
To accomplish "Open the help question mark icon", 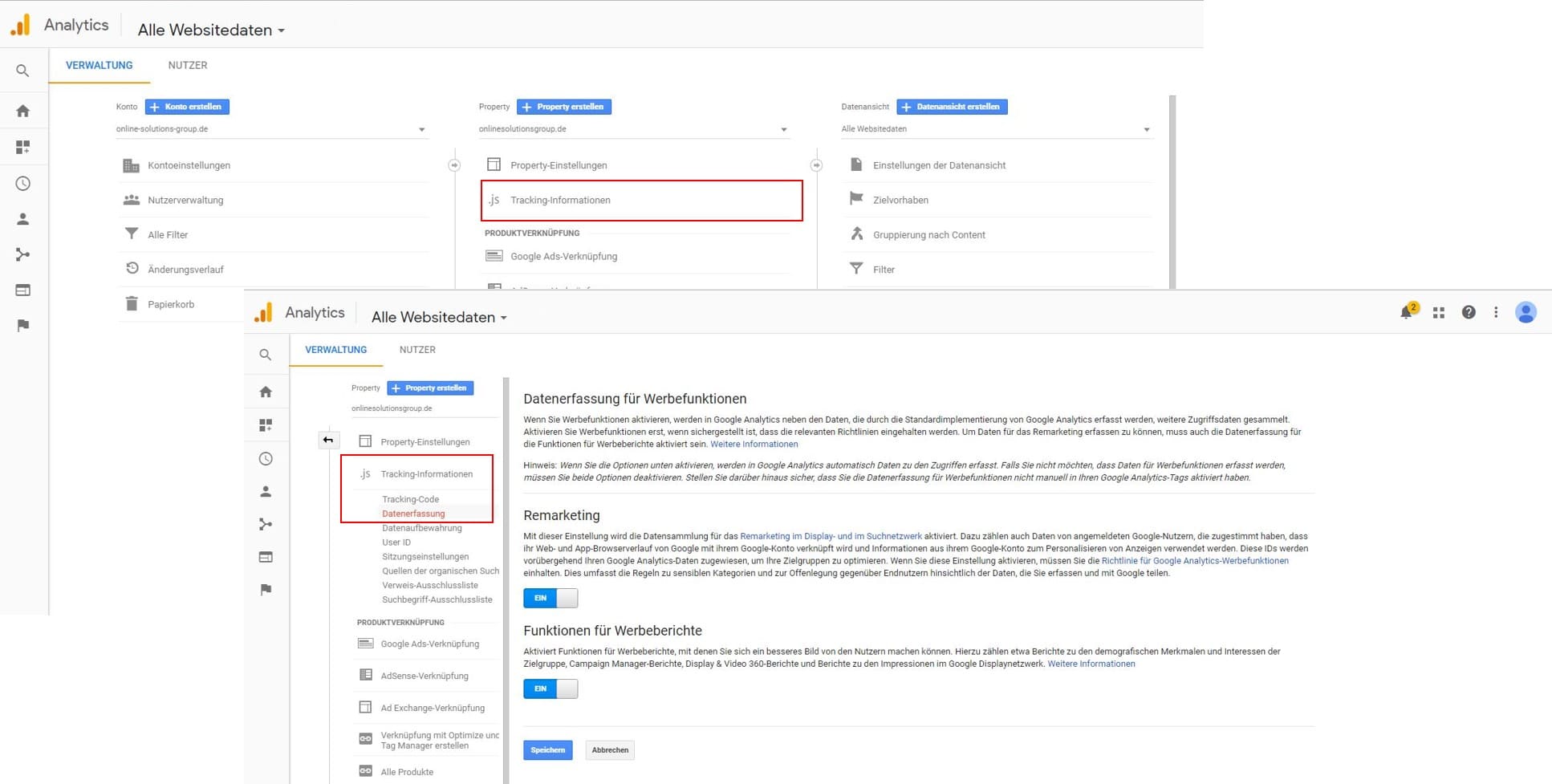I will 1469,313.
